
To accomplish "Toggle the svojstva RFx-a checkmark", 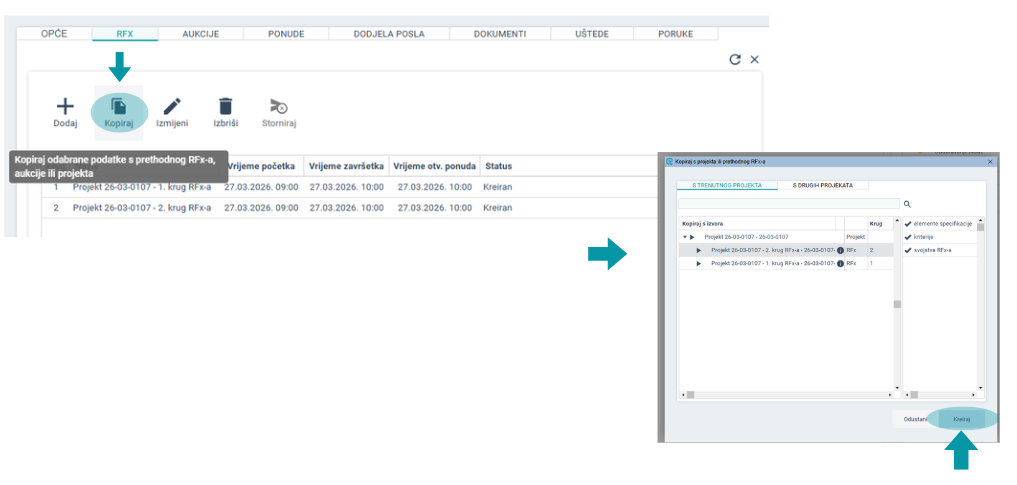I will (x=908, y=250).
